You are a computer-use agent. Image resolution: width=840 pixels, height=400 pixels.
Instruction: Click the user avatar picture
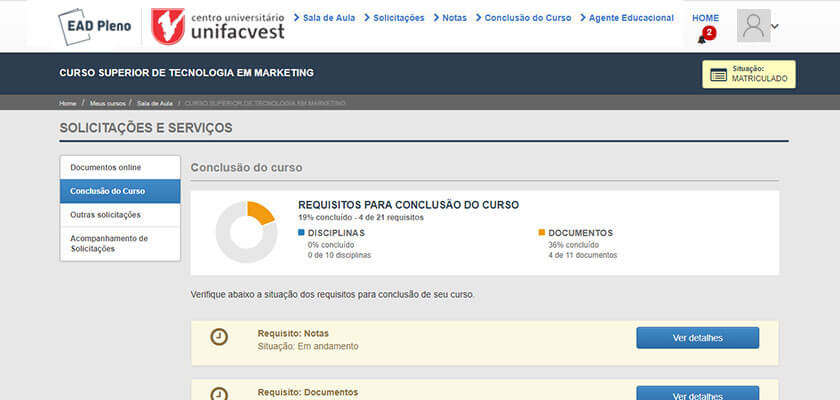click(753, 26)
